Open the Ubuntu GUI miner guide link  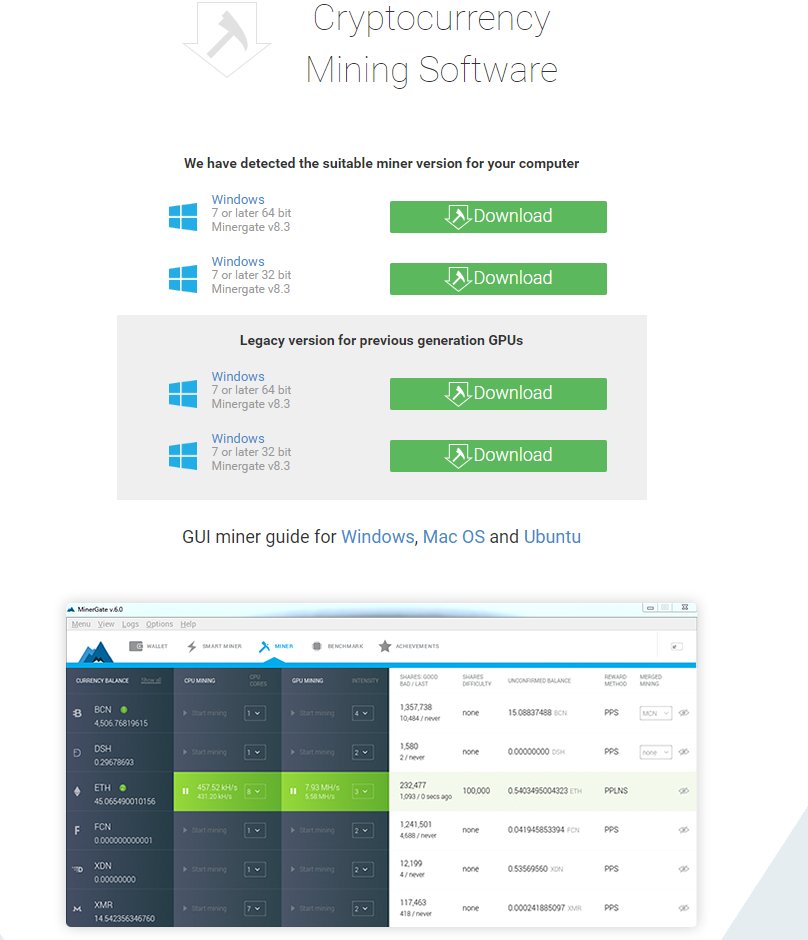(552, 537)
